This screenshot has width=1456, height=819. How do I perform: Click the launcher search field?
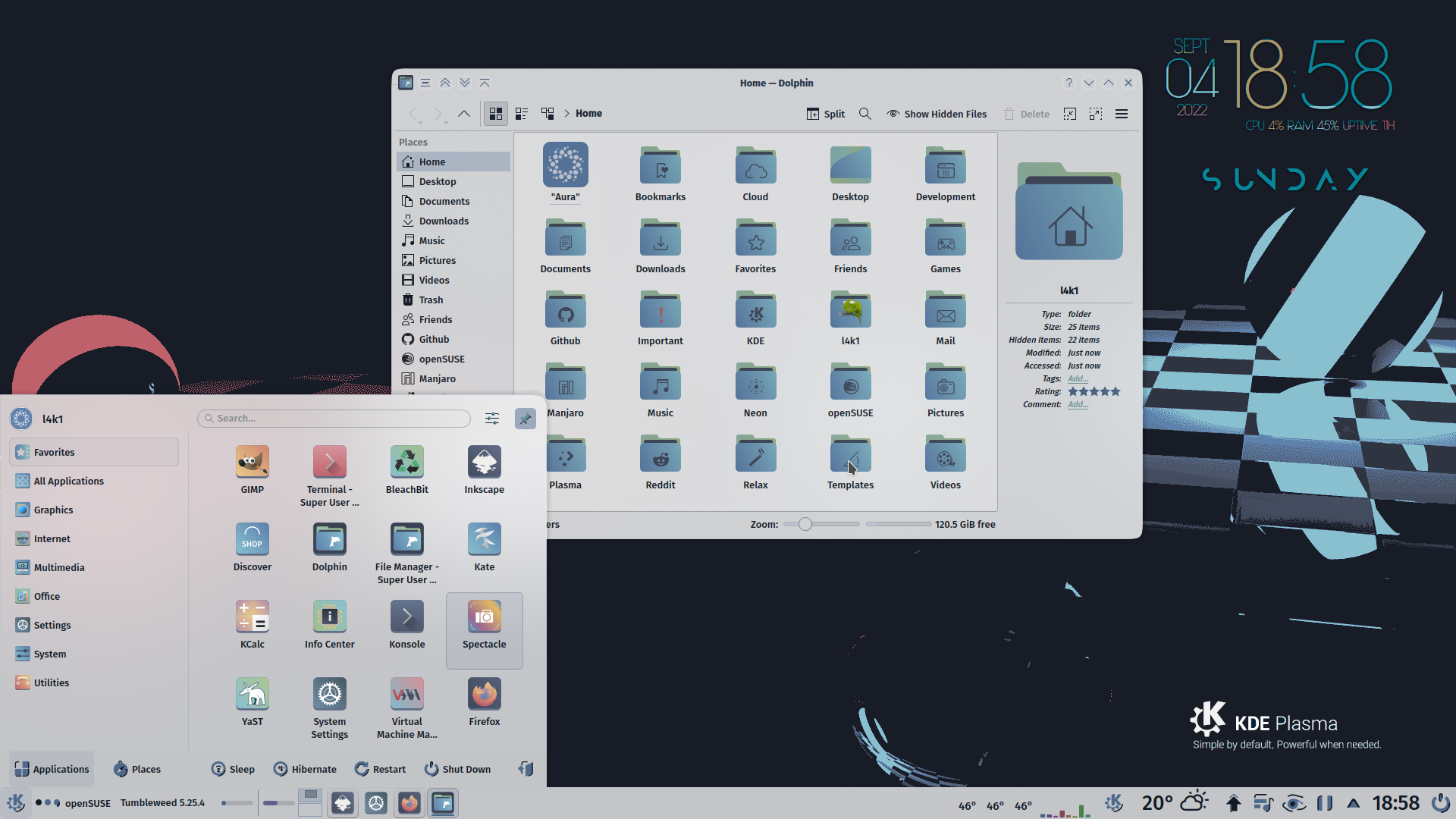pyautogui.click(x=334, y=419)
